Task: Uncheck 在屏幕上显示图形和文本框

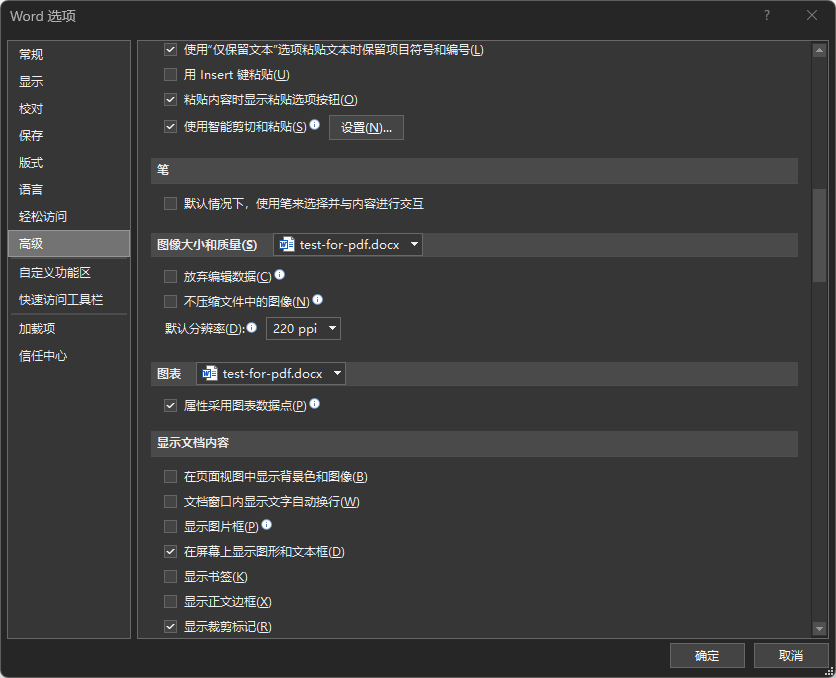Action: coord(170,552)
